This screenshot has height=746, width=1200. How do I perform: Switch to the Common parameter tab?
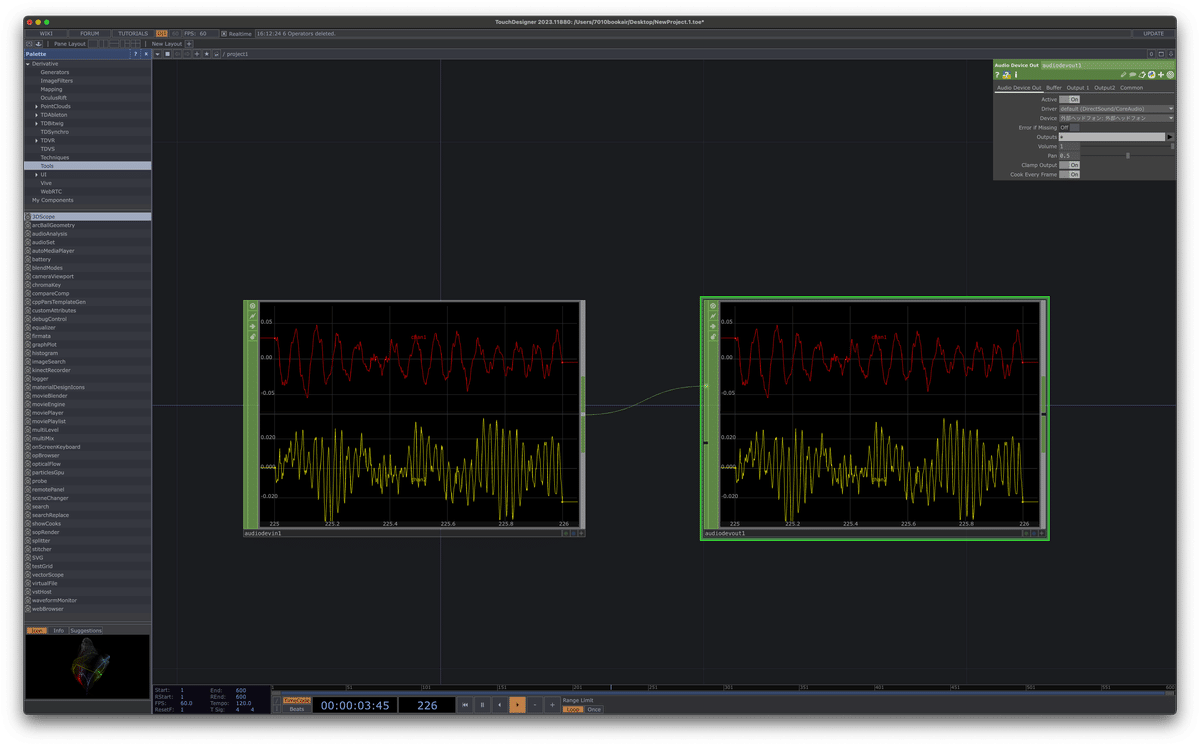[x=1131, y=88]
